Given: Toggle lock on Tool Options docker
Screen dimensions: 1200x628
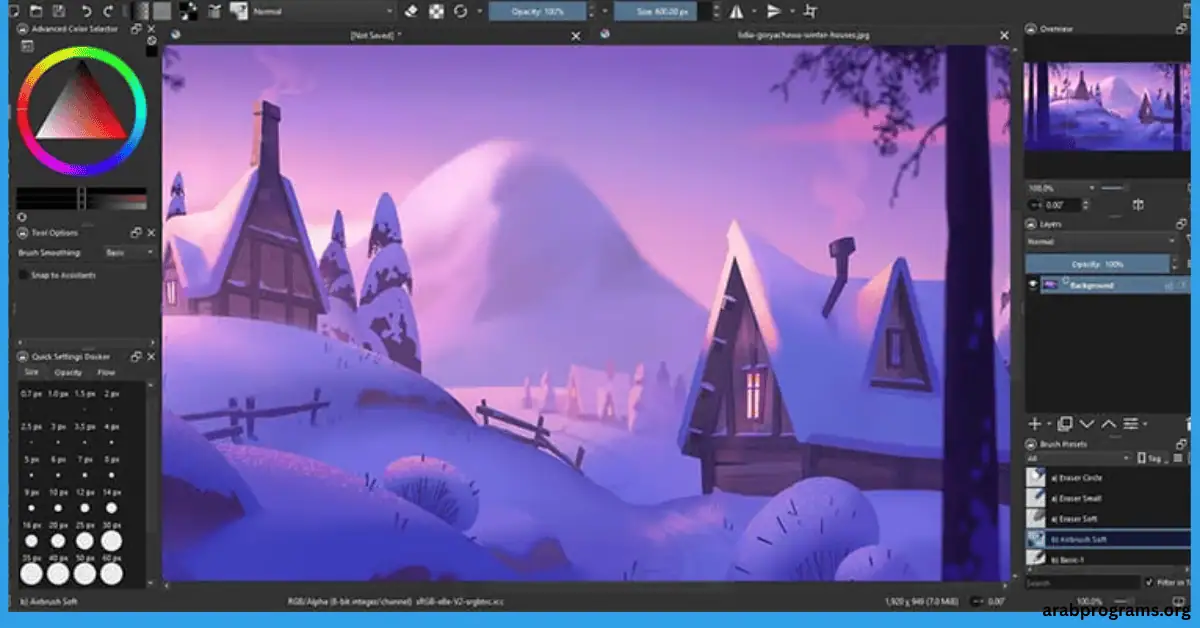Looking at the screenshot, I should coord(24,232).
